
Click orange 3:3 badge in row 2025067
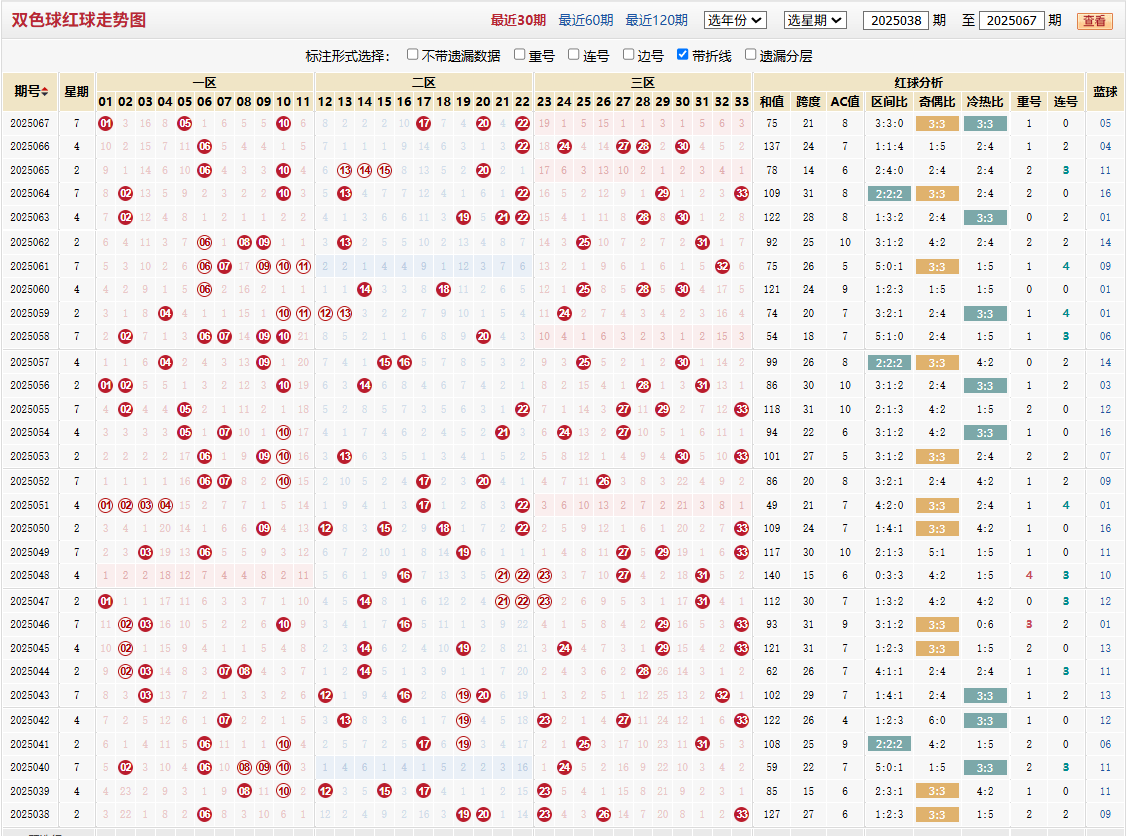[937, 124]
